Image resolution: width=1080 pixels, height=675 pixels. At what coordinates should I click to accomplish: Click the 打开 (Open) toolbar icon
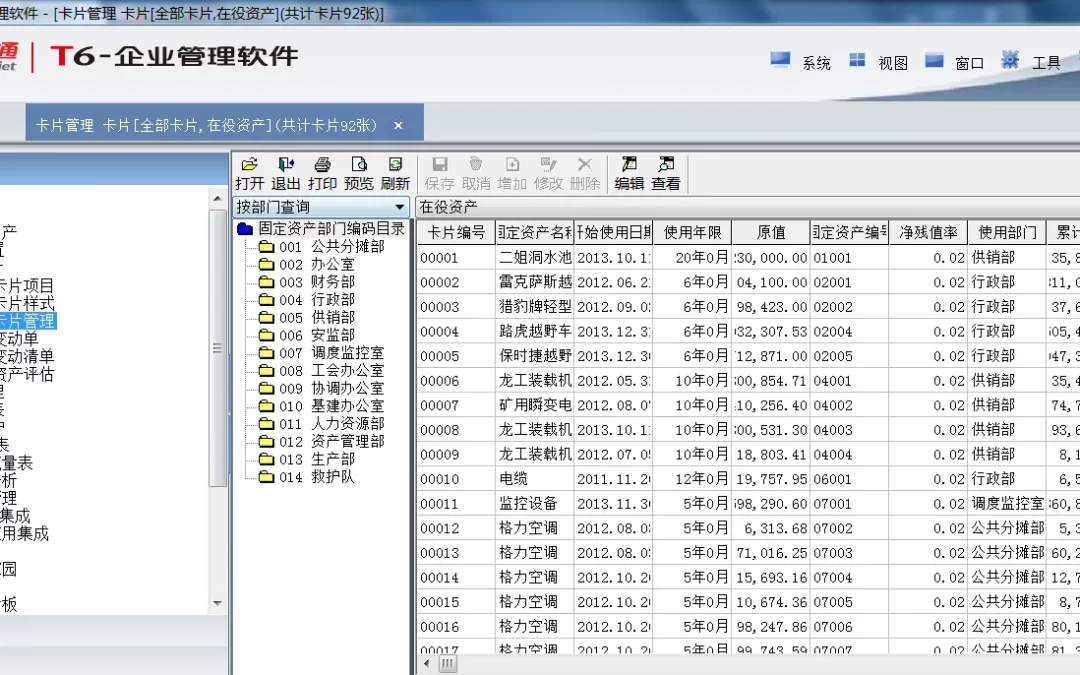pos(249,174)
